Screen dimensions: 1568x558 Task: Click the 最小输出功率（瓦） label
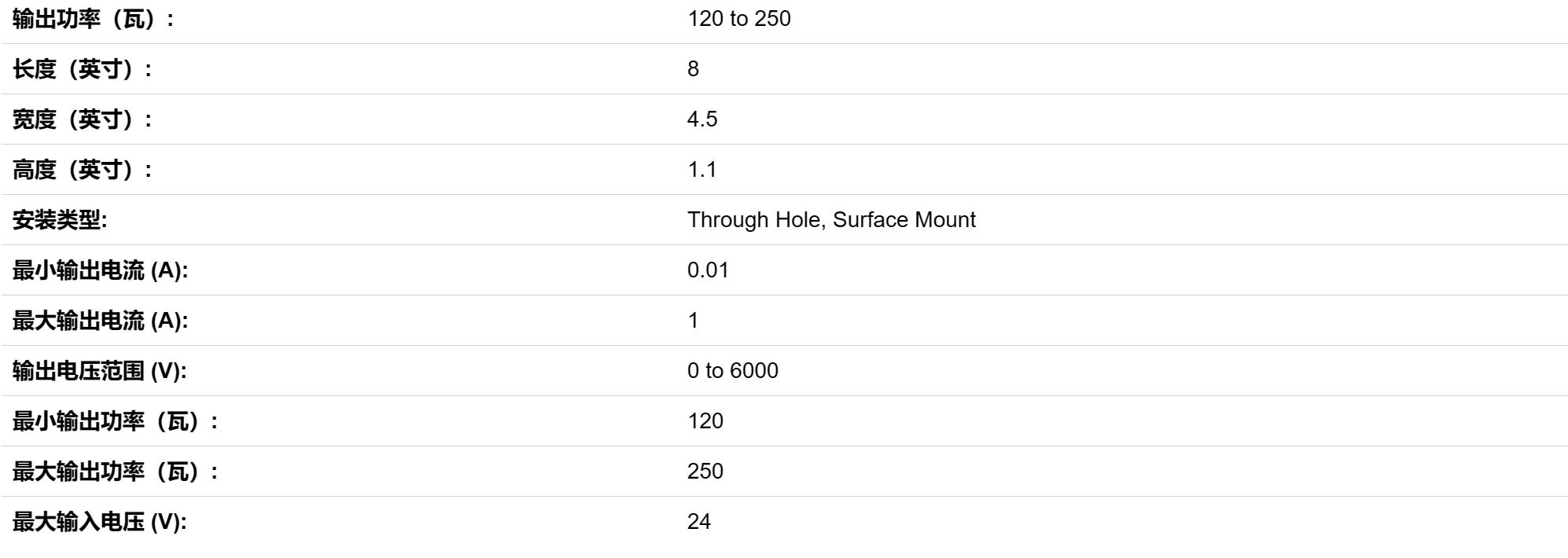116,421
